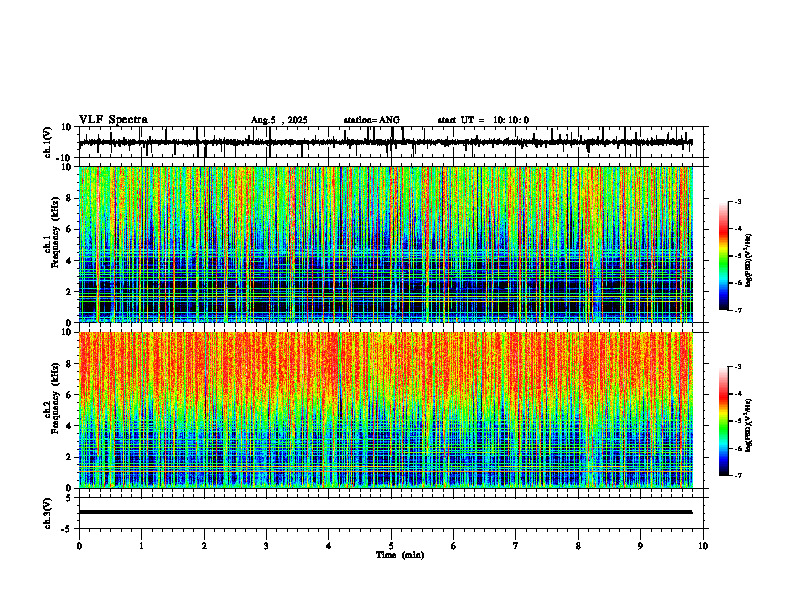
Task: Click the "5" tick on the time axis
Action: [x=391, y=546]
